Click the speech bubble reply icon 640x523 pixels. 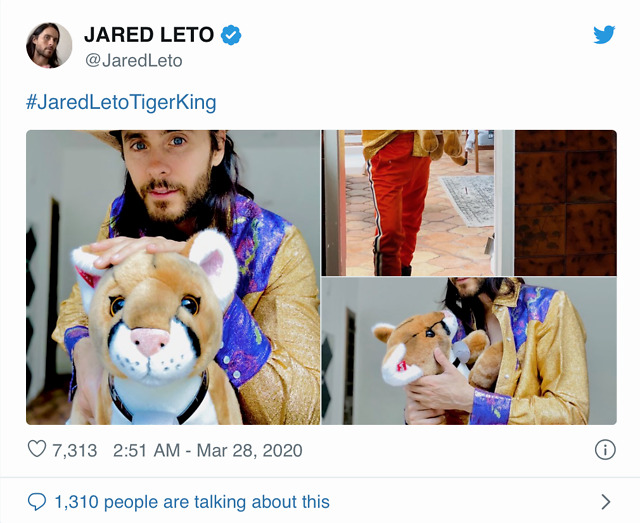pyautogui.click(x=37, y=501)
